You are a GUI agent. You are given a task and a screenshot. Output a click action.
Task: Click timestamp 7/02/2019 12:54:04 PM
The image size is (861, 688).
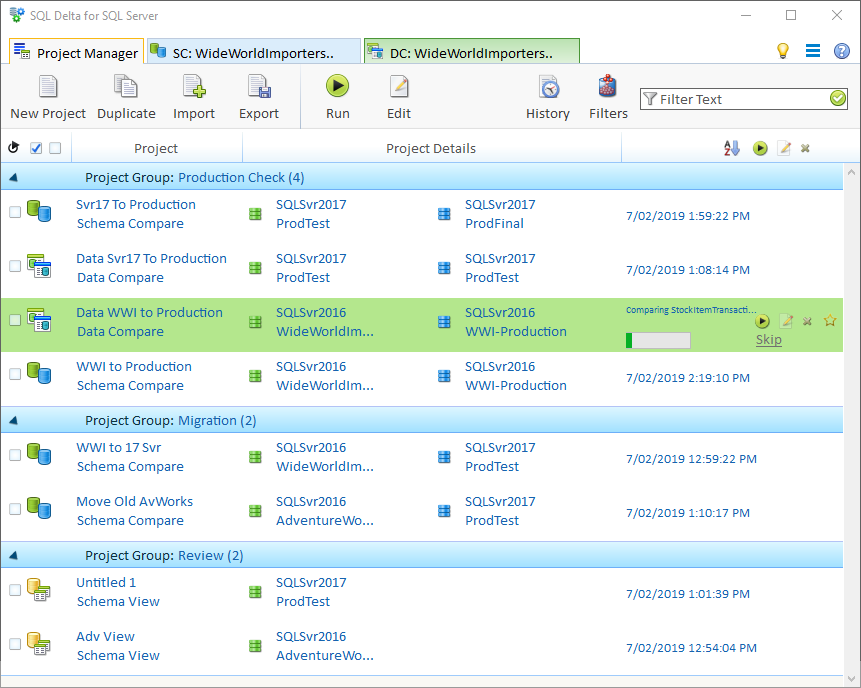coord(691,648)
